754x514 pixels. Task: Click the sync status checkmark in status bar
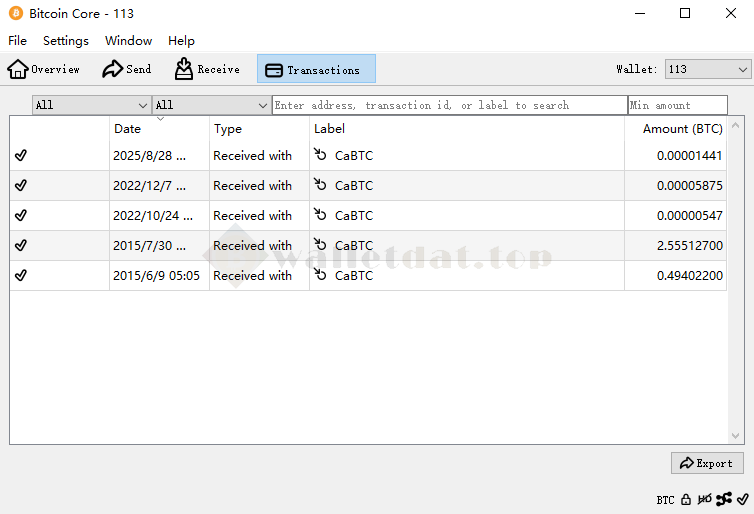[742, 499]
